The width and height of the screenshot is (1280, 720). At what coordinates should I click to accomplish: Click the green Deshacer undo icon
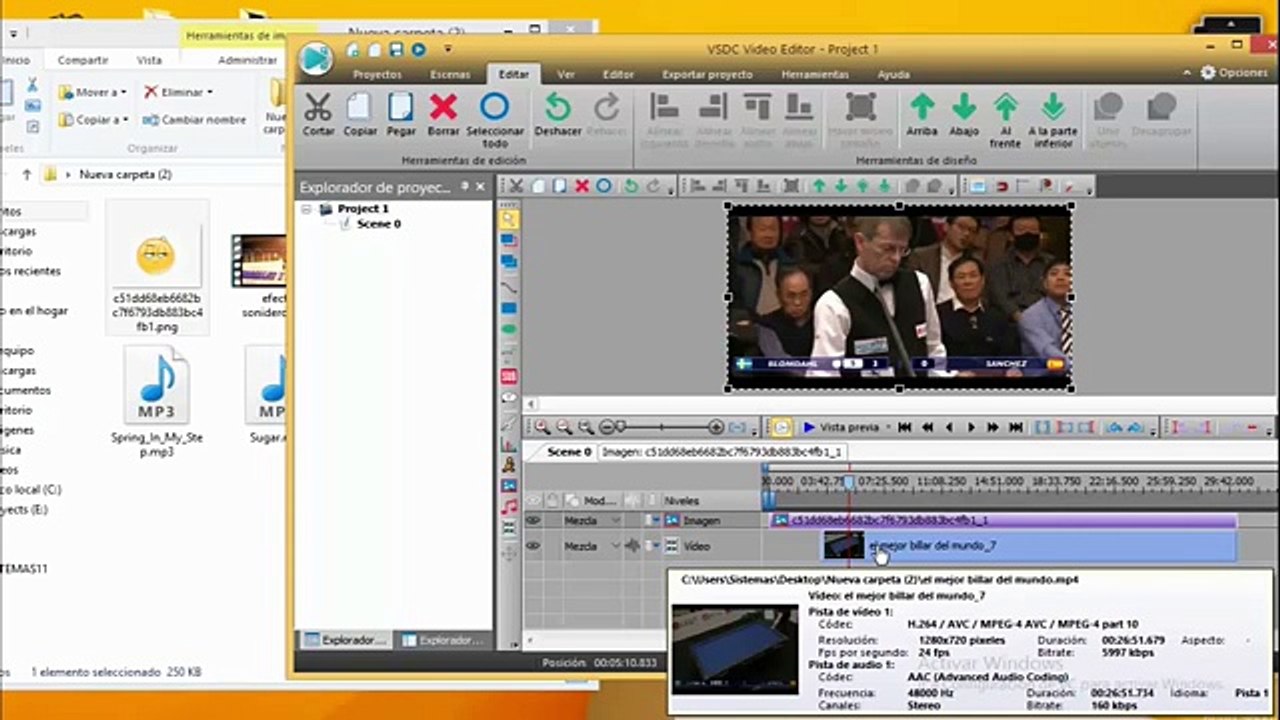click(x=557, y=108)
